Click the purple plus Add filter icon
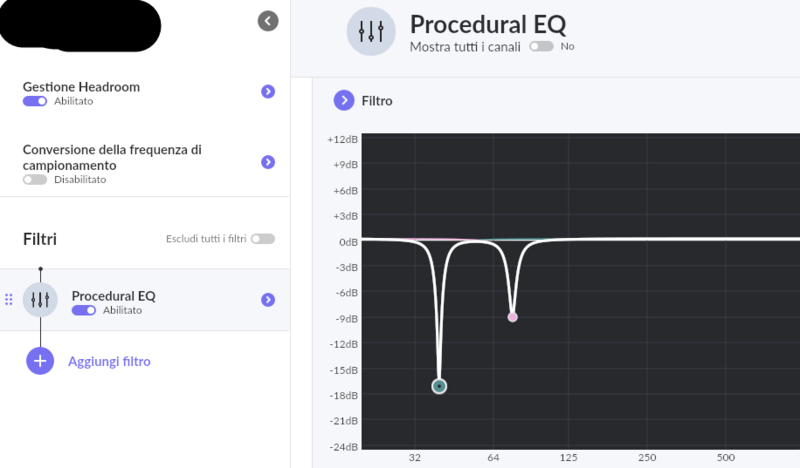 [x=40, y=361]
